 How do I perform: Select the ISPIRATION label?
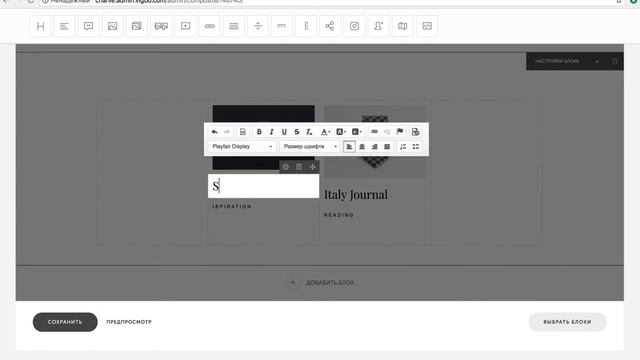point(232,207)
